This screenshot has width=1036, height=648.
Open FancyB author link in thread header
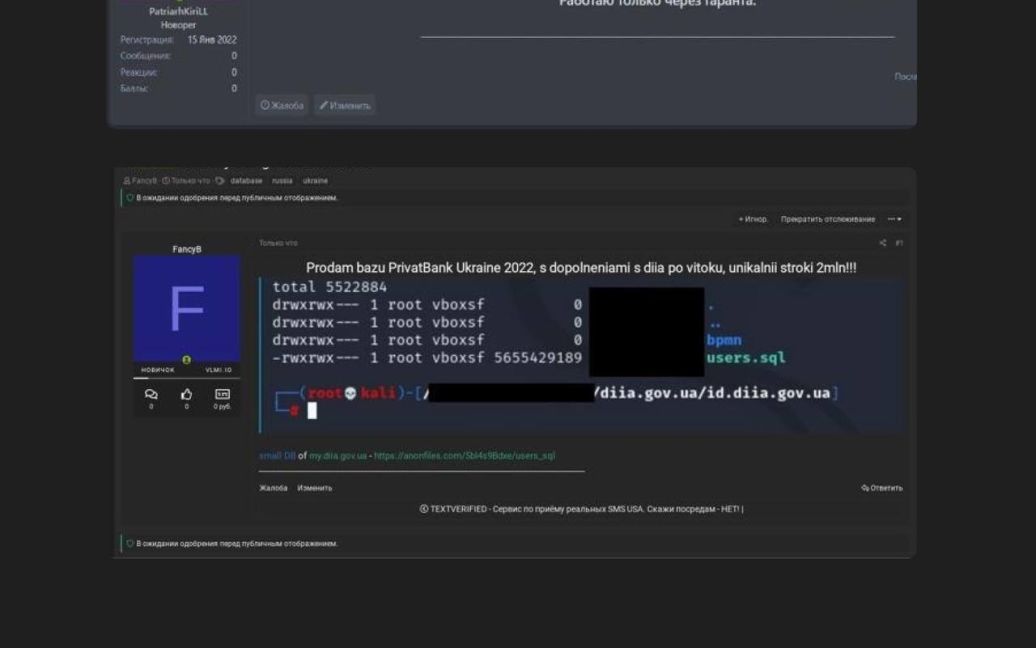tap(144, 180)
